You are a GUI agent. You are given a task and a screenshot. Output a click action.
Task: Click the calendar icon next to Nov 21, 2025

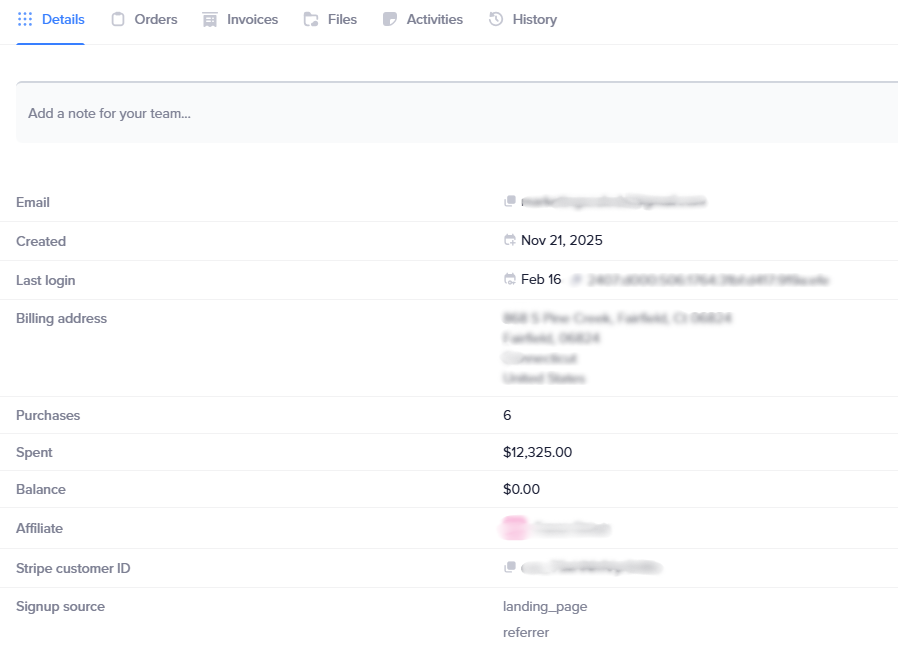point(510,241)
